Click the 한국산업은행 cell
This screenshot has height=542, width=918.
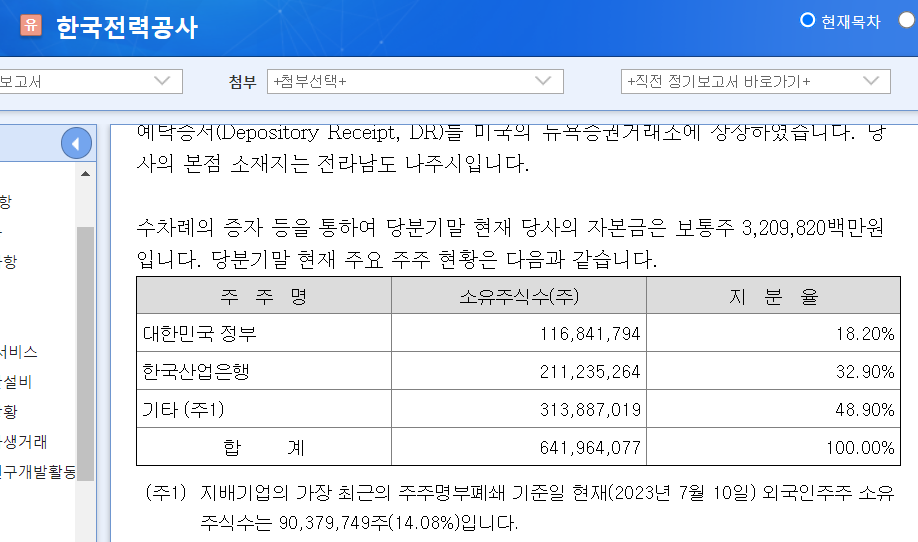click(264, 371)
